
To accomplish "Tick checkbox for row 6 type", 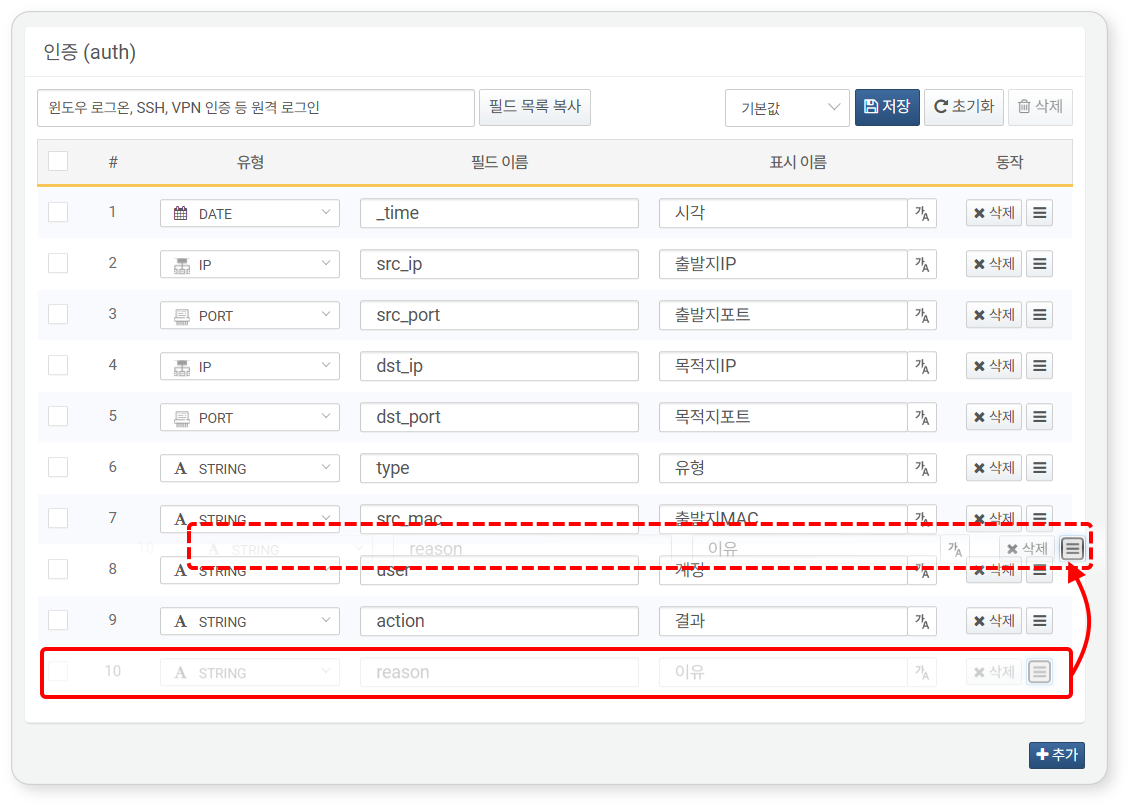I will (x=58, y=468).
